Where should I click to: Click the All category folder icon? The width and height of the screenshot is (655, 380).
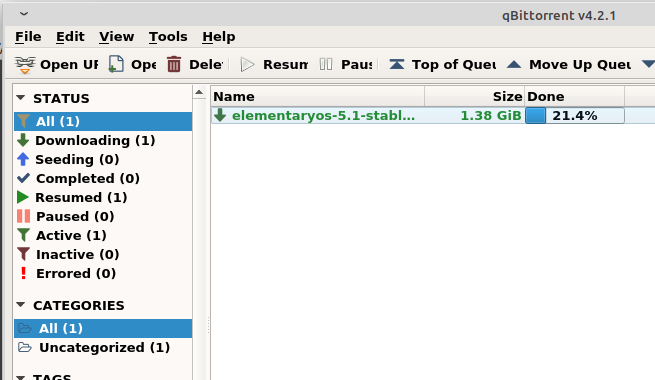pos(25,328)
